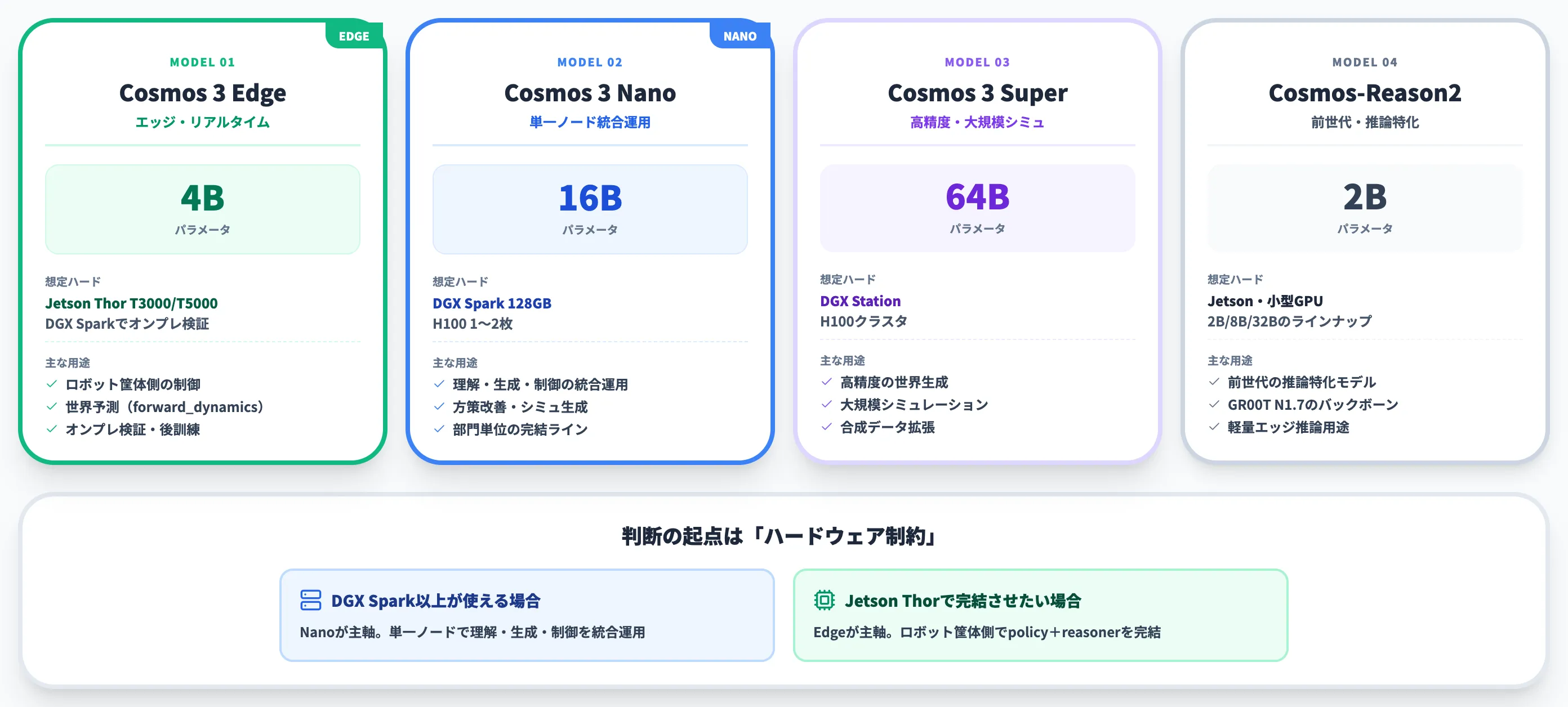Click the text H100 1〜2枚

tap(473, 324)
